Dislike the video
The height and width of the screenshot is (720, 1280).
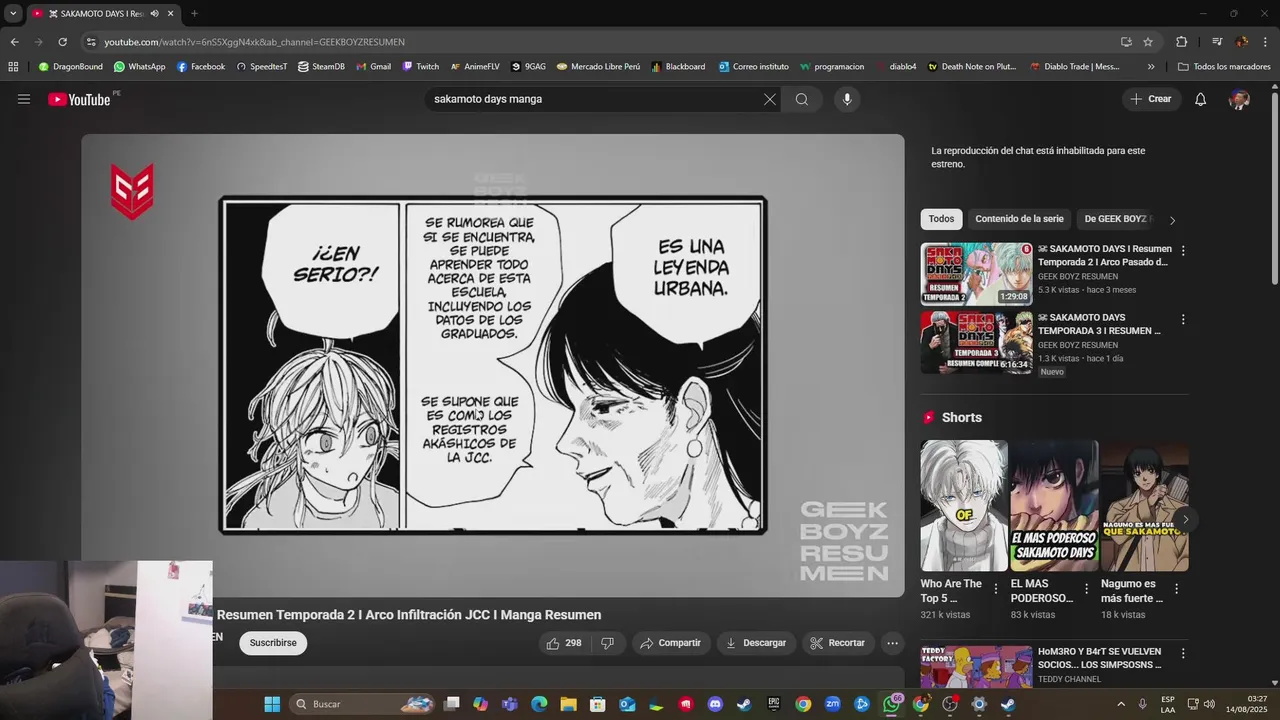click(607, 643)
